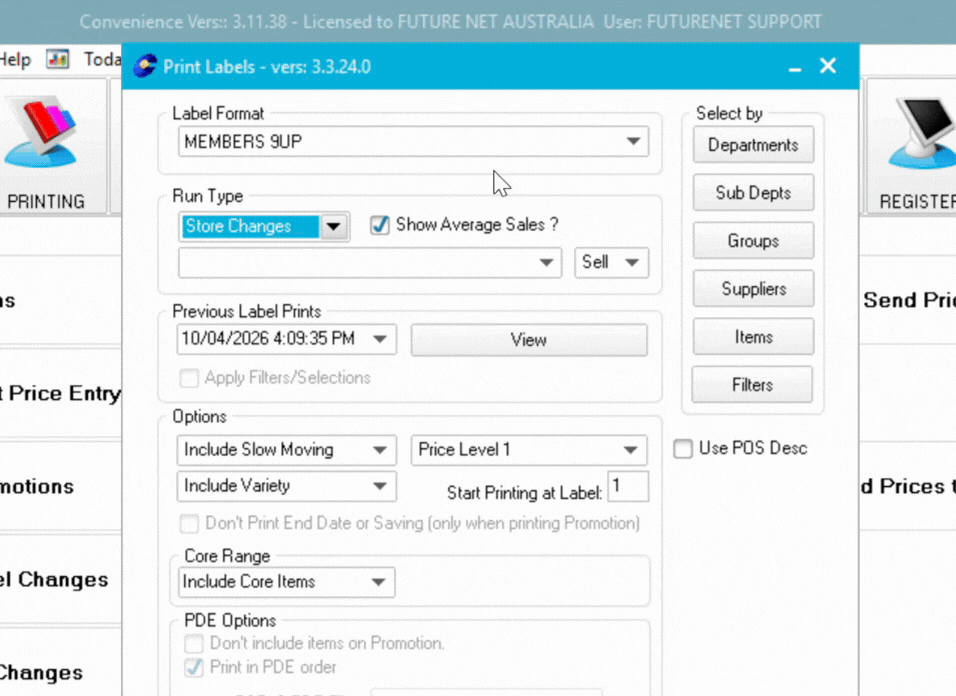Enable the Use POS Desc checkbox
This screenshot has height=696, width=956.
[x=683, y=449]
